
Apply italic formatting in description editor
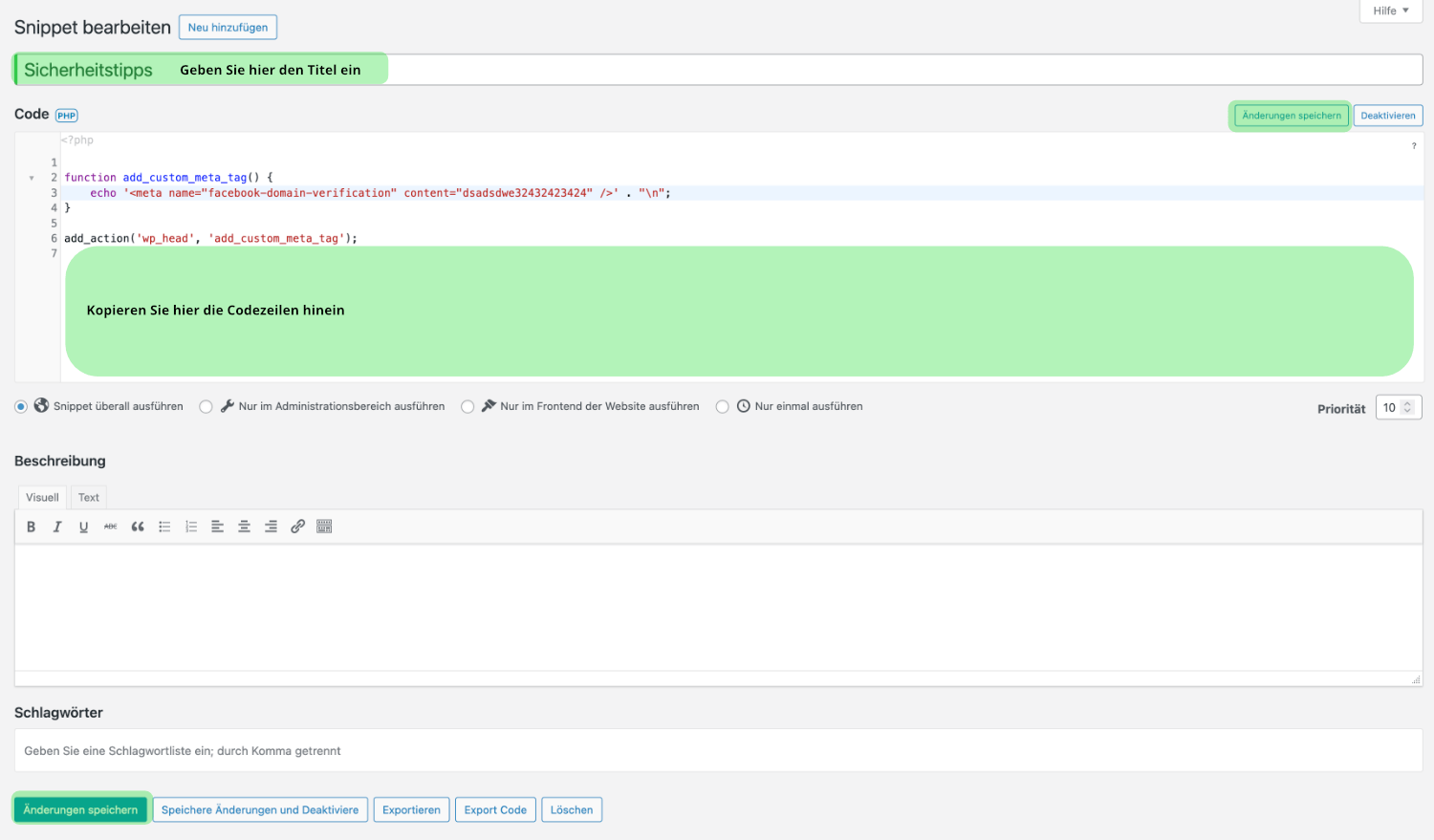click(x=57, y=527)
